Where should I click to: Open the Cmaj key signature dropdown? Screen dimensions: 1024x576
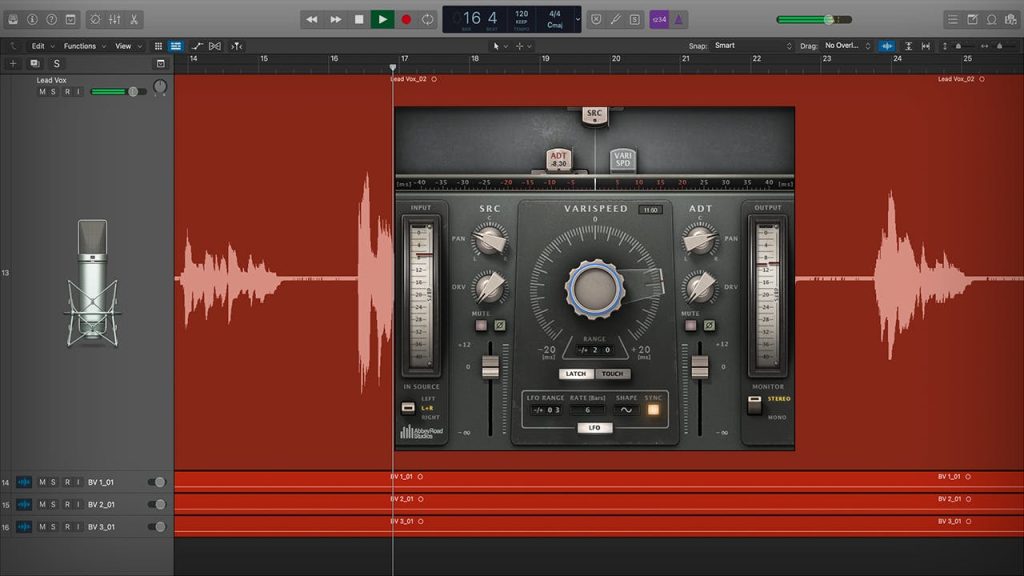(556, 23)
